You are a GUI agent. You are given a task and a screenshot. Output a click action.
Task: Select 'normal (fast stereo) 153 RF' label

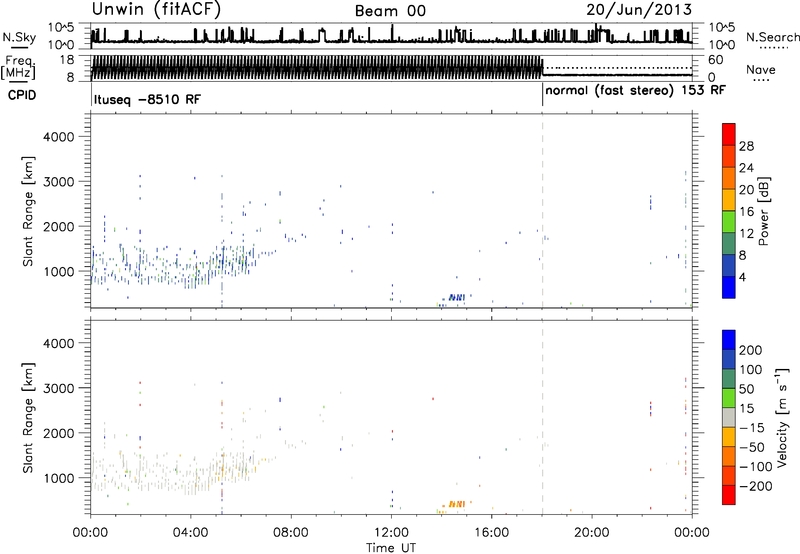(635, 91)
